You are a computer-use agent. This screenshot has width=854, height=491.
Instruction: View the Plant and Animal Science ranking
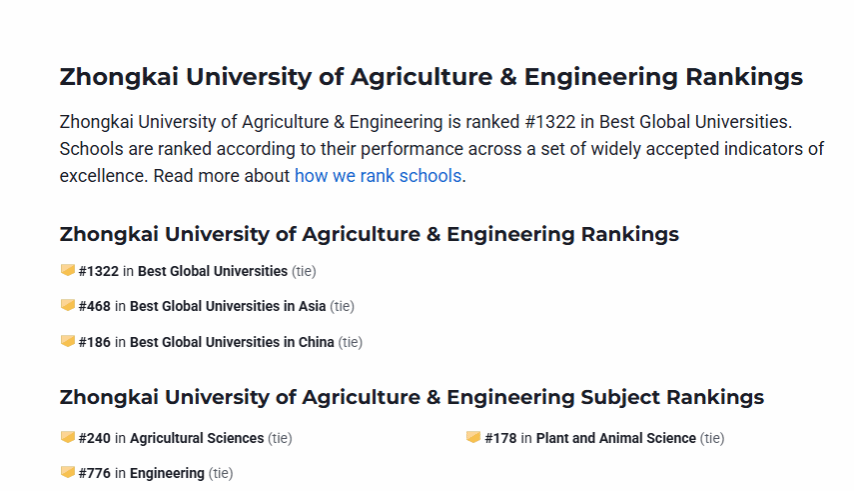coord(615,438)
